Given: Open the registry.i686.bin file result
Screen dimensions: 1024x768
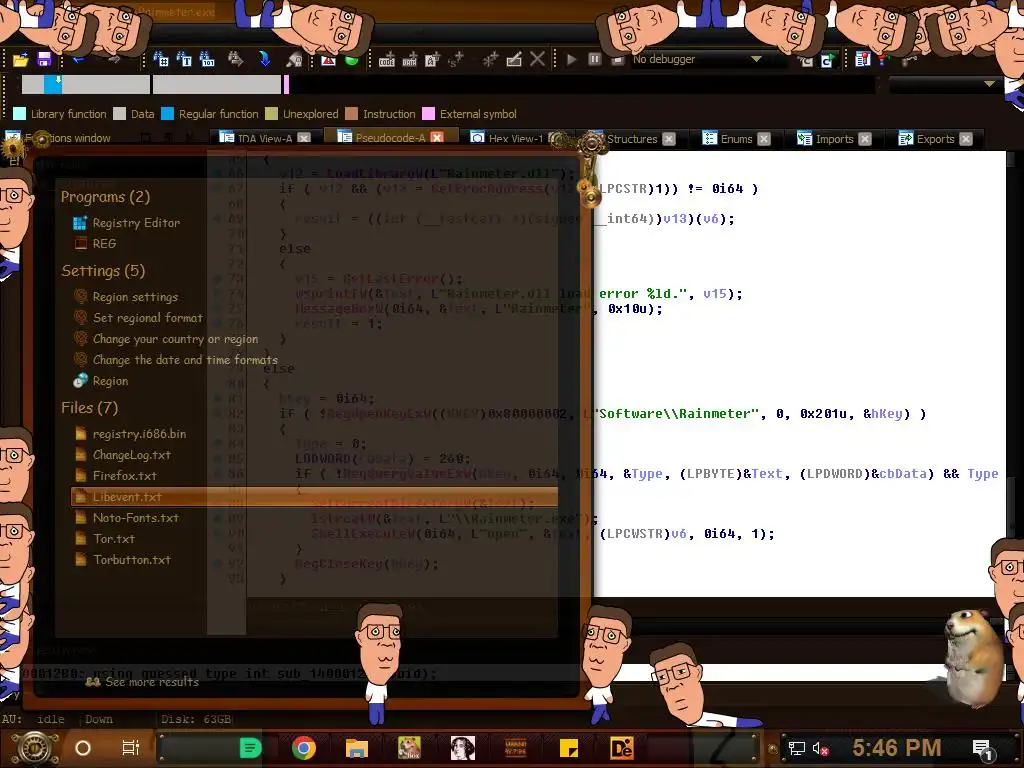Looking at the screenshot, I should click(139, 434).
